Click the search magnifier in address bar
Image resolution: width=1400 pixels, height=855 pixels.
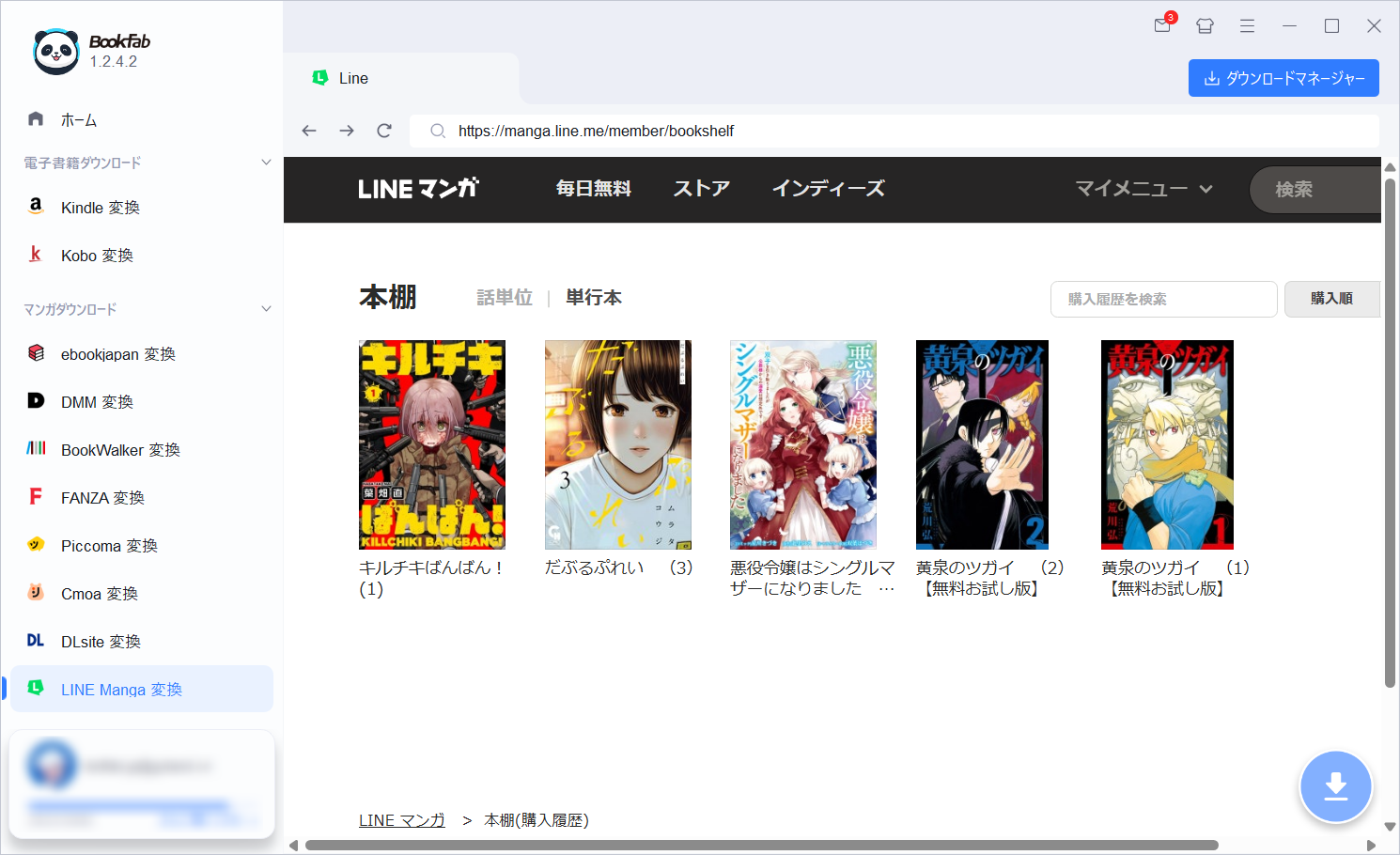(437, 131)
